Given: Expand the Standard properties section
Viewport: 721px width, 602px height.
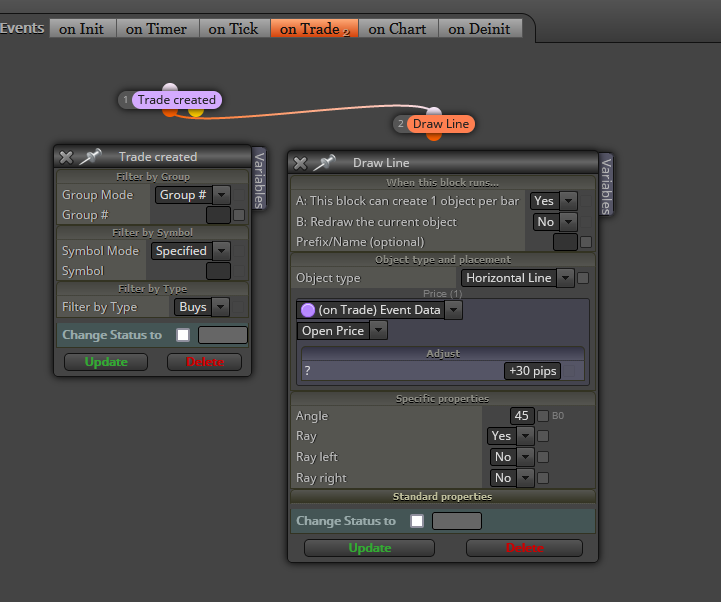Looking at the screenshot, I should (443, 497).
